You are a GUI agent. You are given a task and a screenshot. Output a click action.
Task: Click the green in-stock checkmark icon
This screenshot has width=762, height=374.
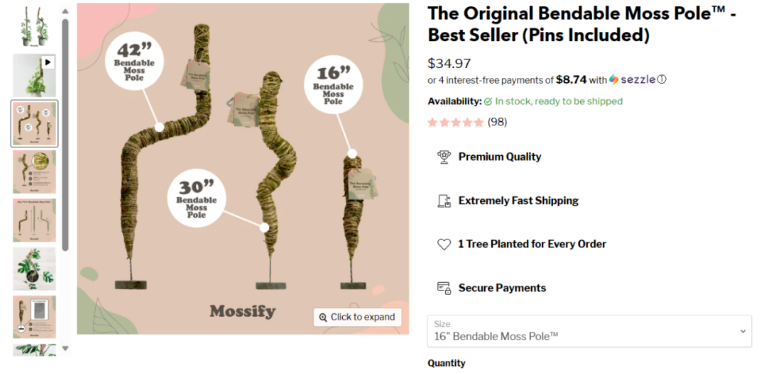coord(488,102)
